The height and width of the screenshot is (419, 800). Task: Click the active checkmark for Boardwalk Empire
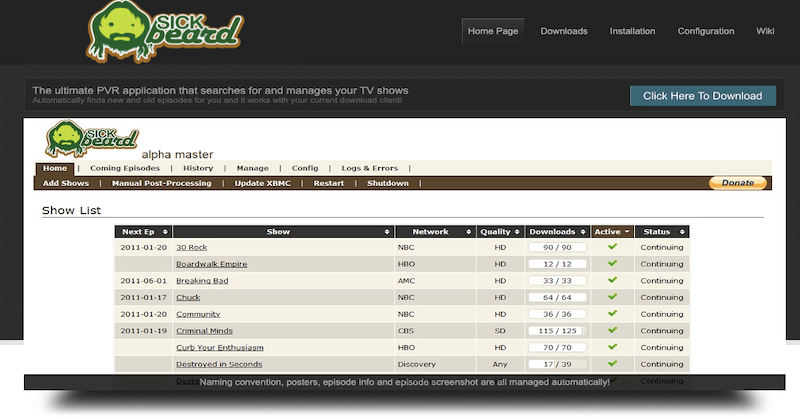click(x=612, y=263)
